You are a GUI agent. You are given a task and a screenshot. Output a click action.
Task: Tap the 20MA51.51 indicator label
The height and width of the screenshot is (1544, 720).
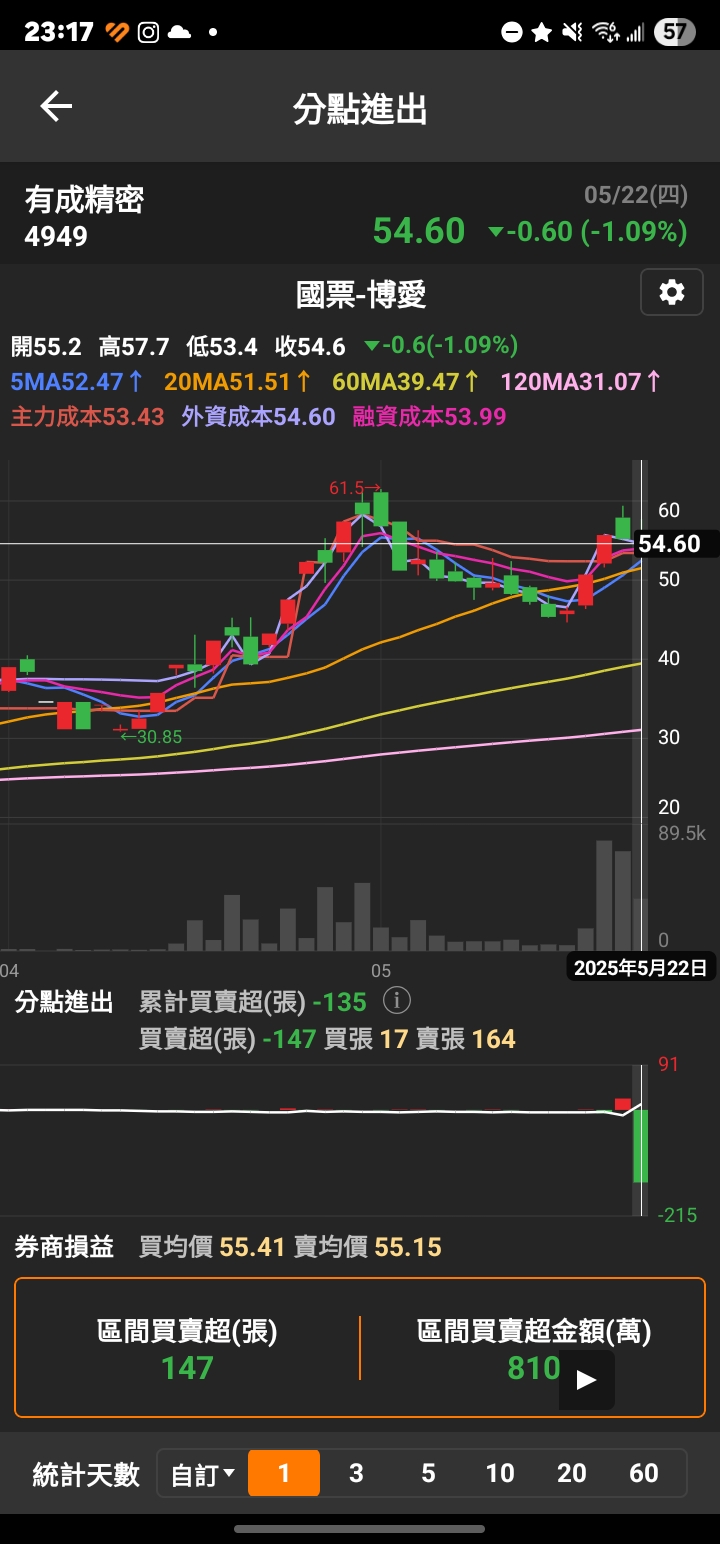click(238, 381)
